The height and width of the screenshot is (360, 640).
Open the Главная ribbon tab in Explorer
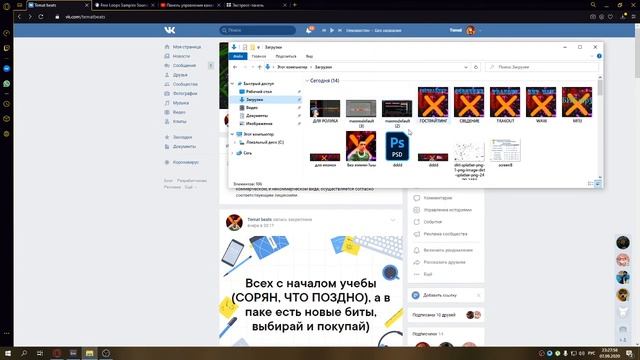(x=259, y=56)
